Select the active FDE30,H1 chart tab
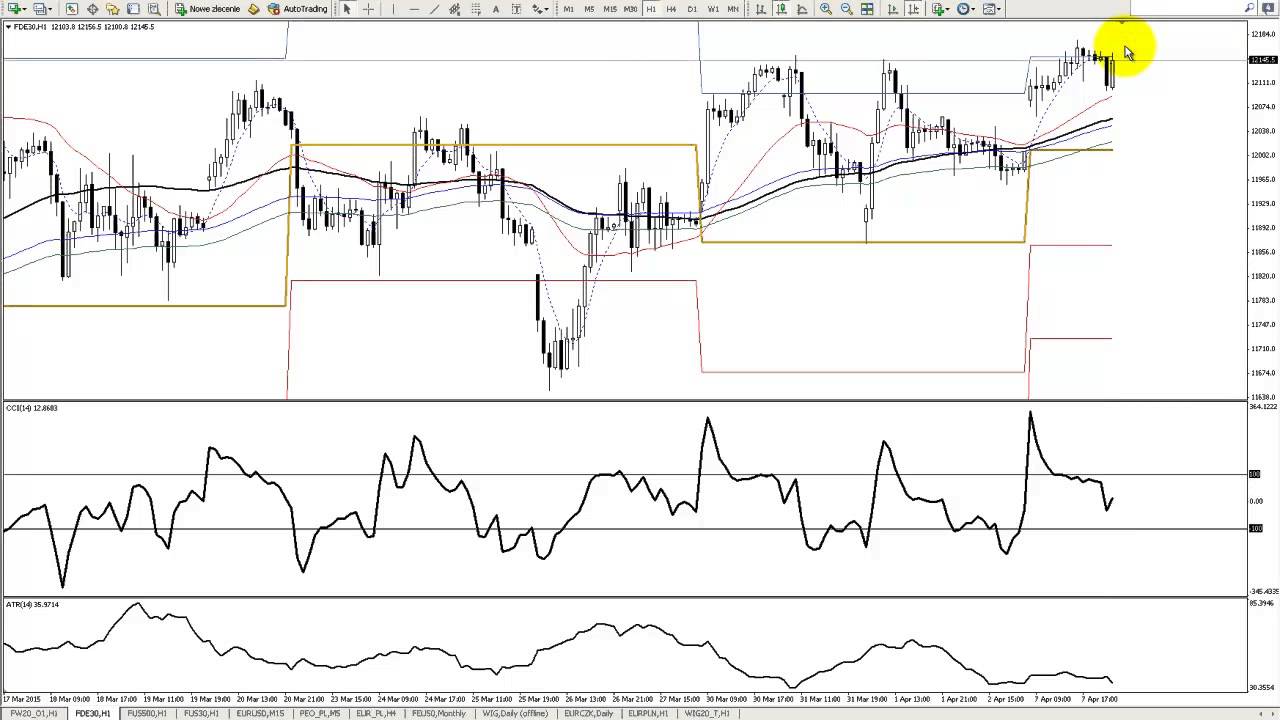The width and height of the screenshot is (1280, 720). [x=92, y=714]
